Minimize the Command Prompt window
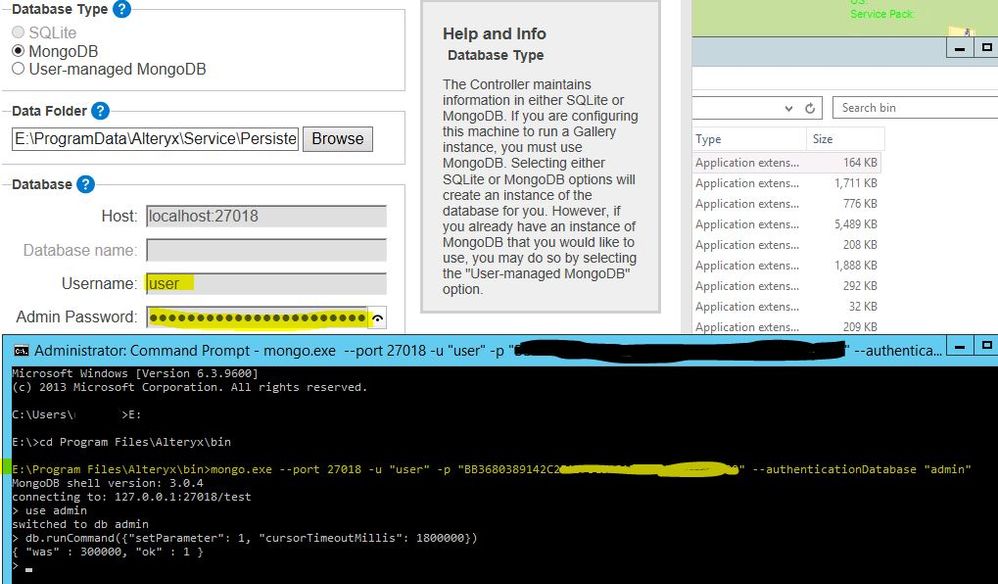Screen dimensions: 998x584 coord(960,347)
